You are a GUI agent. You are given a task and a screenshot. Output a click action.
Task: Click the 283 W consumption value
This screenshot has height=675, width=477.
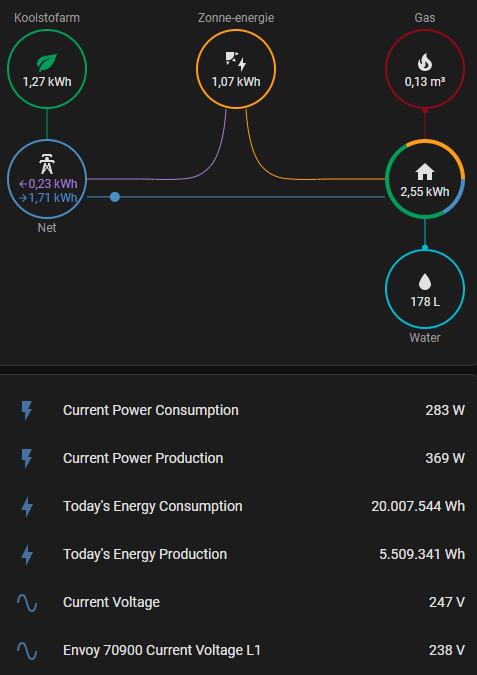coord(445,410)
